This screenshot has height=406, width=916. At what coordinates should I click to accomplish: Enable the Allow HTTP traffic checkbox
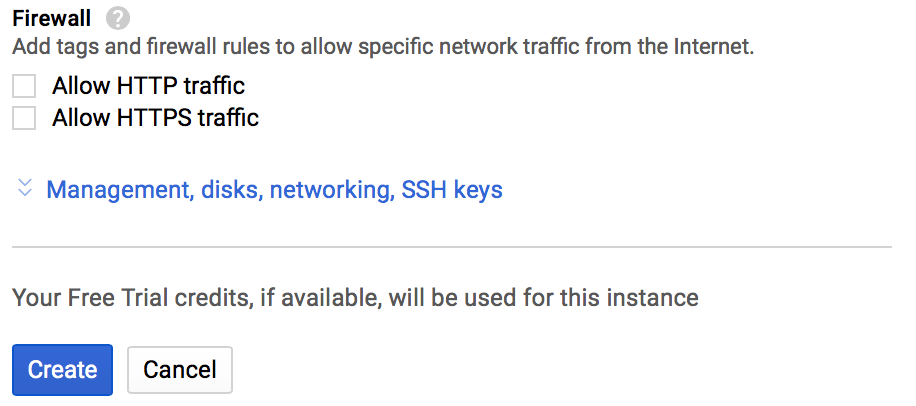[x=24, y=86]
